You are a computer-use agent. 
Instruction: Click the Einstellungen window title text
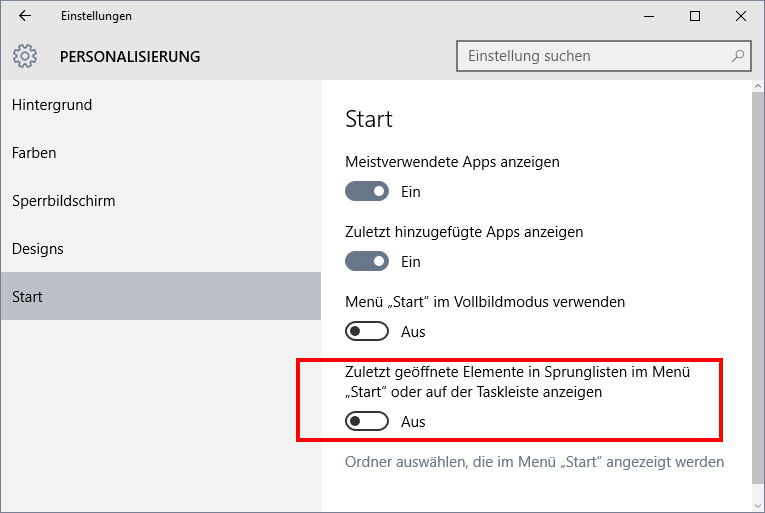click(x=96, y=16)
